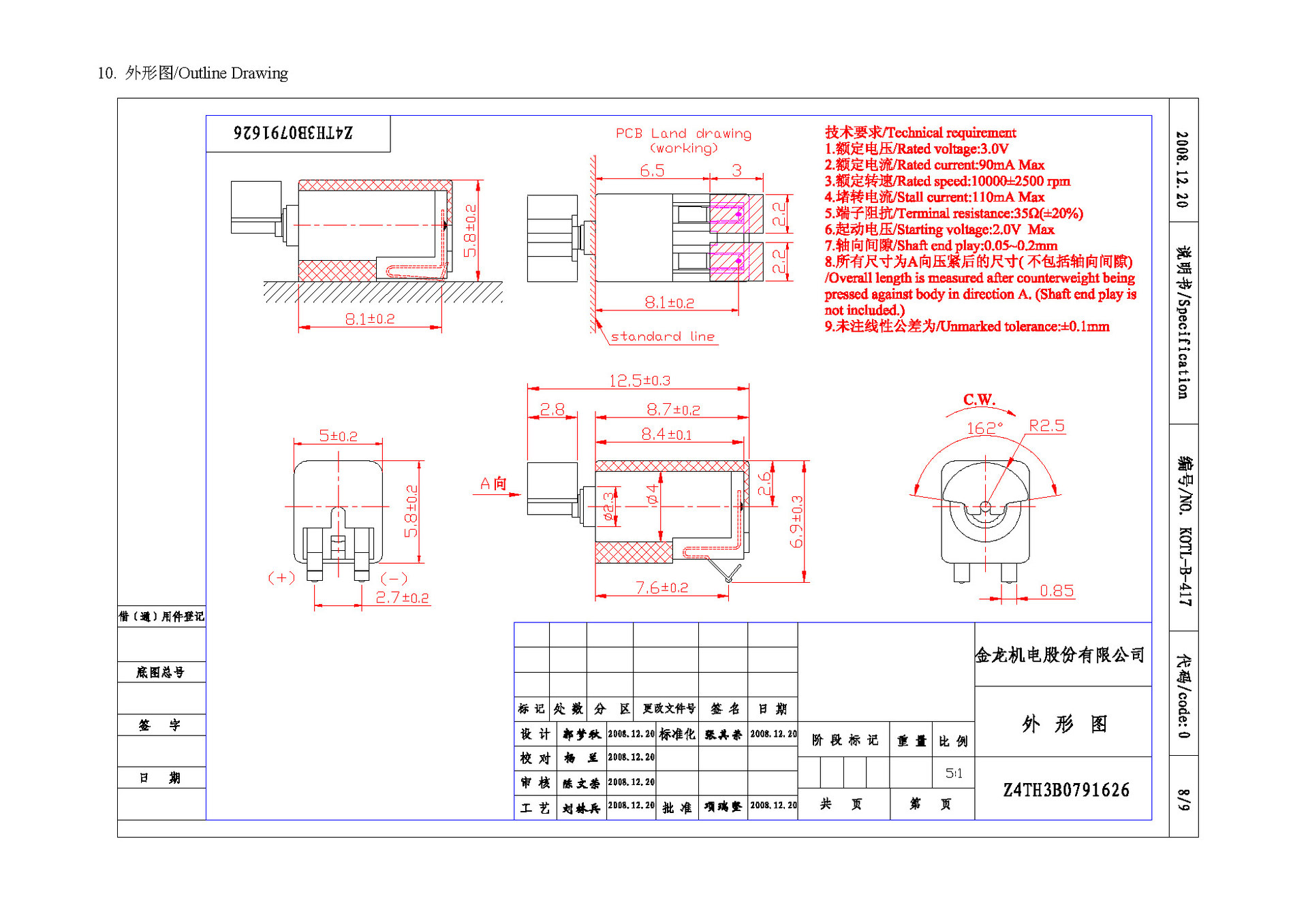
Task: Click the mirrored Z4TH3B0791626 label box
Action: point(294,133)
